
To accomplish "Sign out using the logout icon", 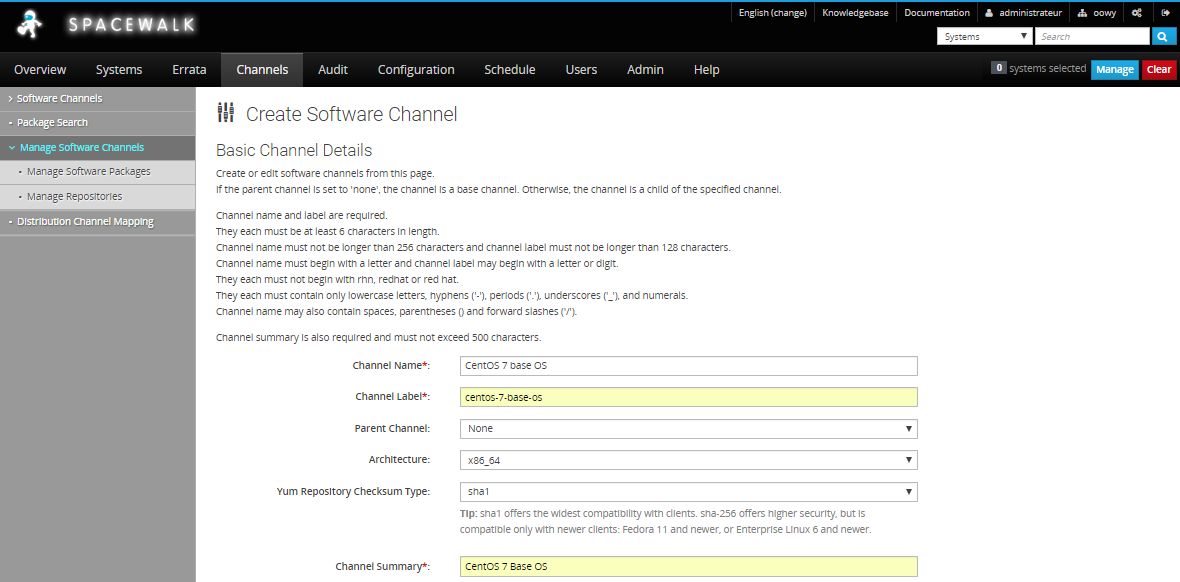I will pos(1165,13).
